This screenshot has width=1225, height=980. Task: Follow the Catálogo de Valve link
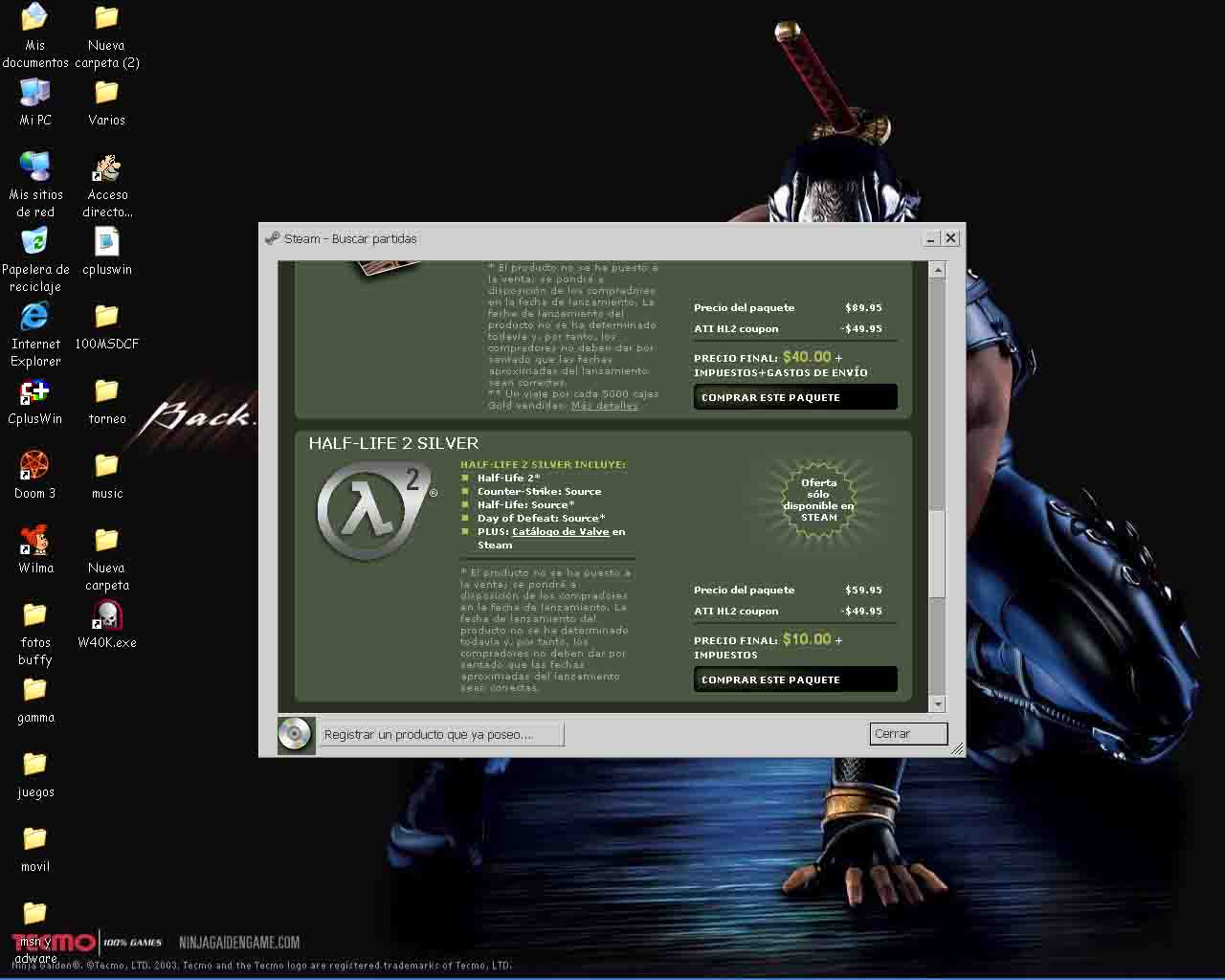tap(561, 532)
